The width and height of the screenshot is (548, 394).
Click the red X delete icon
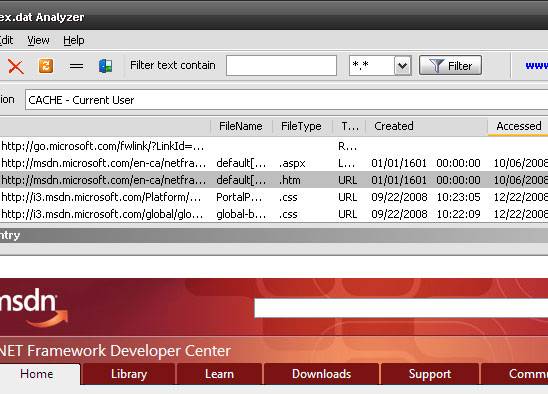tap(16, 66)
